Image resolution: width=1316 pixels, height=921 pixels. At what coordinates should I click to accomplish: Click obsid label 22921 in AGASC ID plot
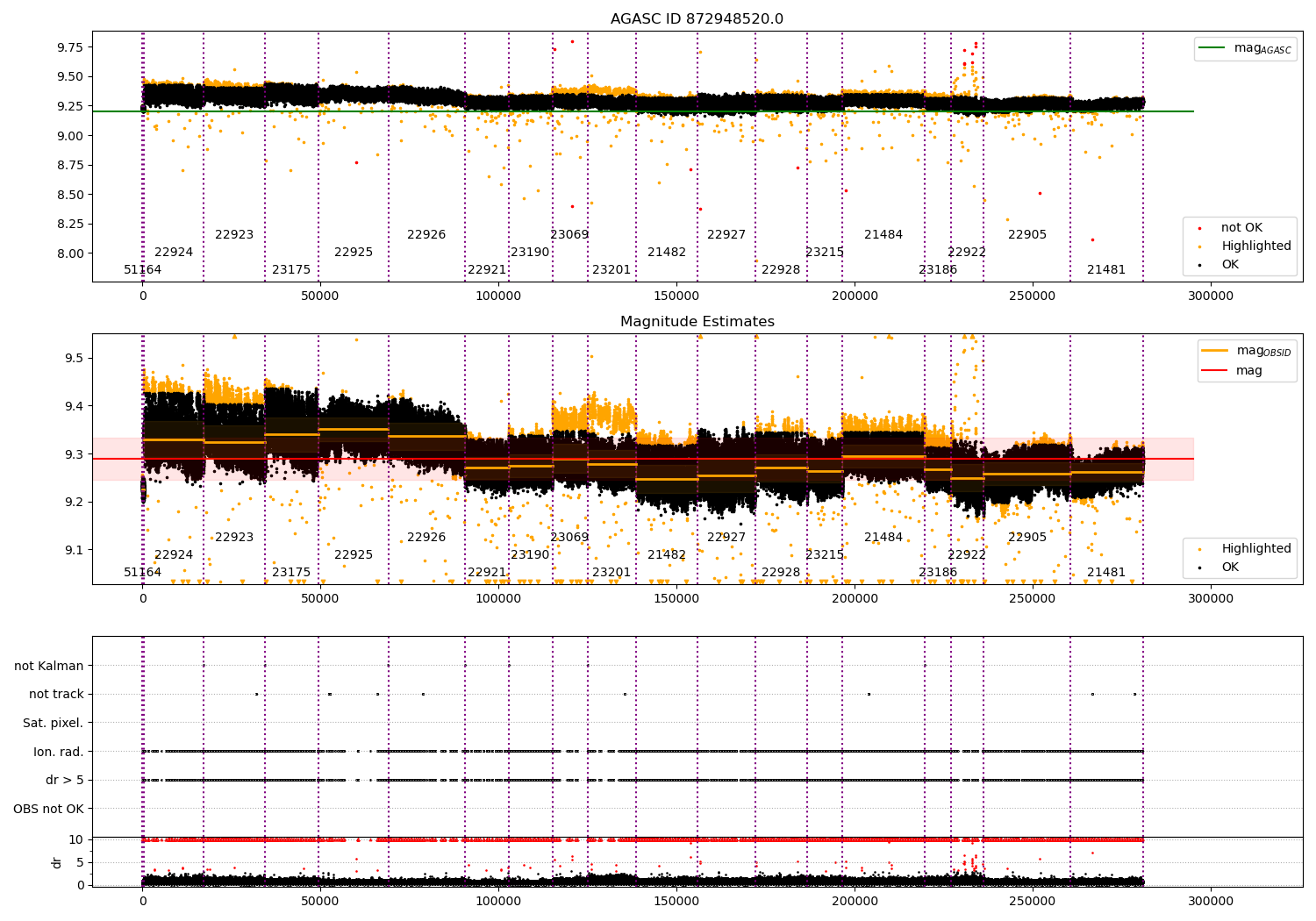[x=487, y=269]
